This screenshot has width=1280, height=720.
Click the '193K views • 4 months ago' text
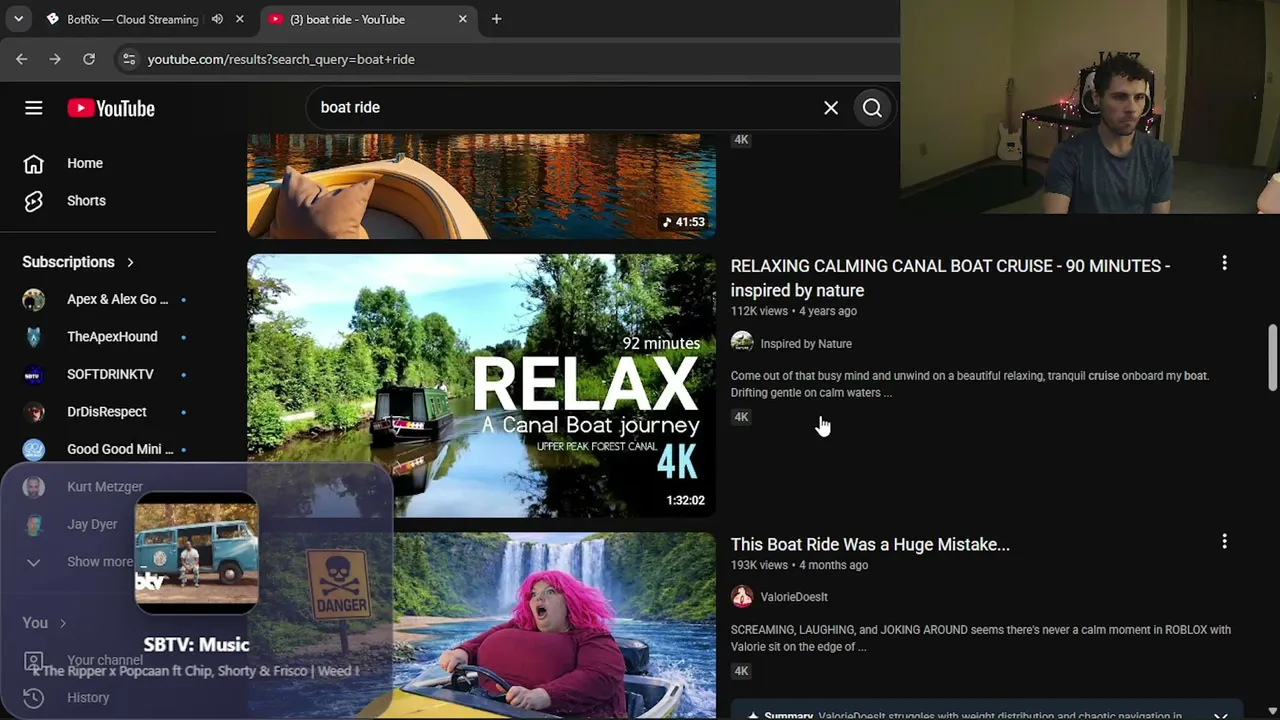pos(800,565)
